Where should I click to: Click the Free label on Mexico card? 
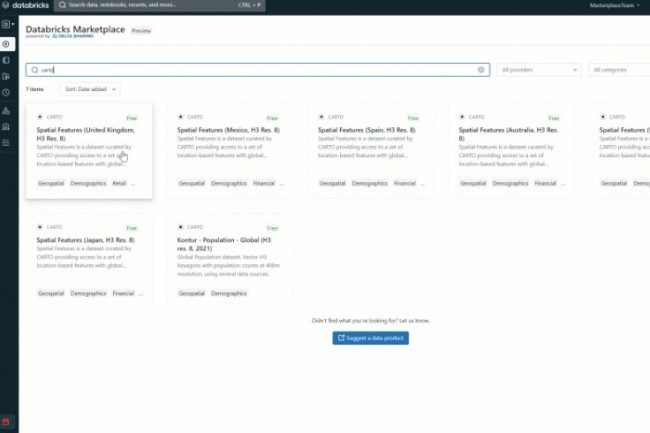(x=272, y=118)
